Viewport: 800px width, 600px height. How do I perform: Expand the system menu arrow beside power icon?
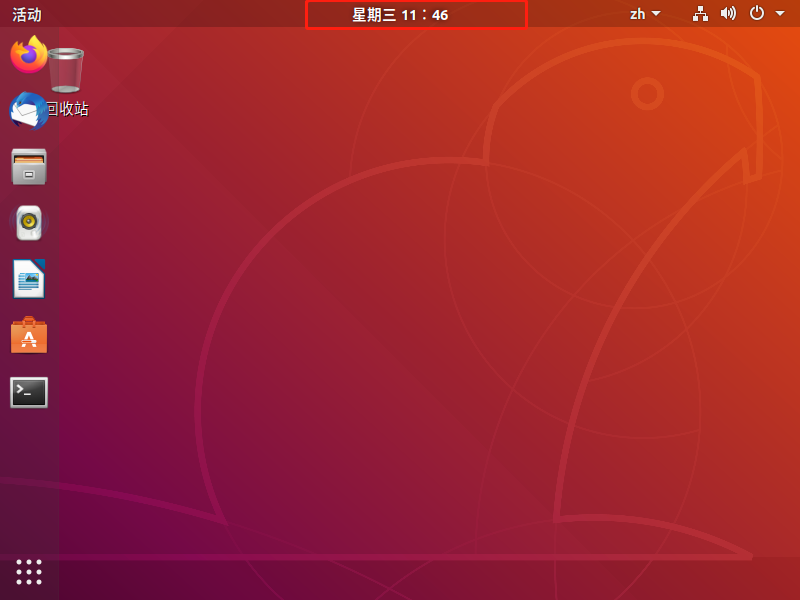coord(780,14)
